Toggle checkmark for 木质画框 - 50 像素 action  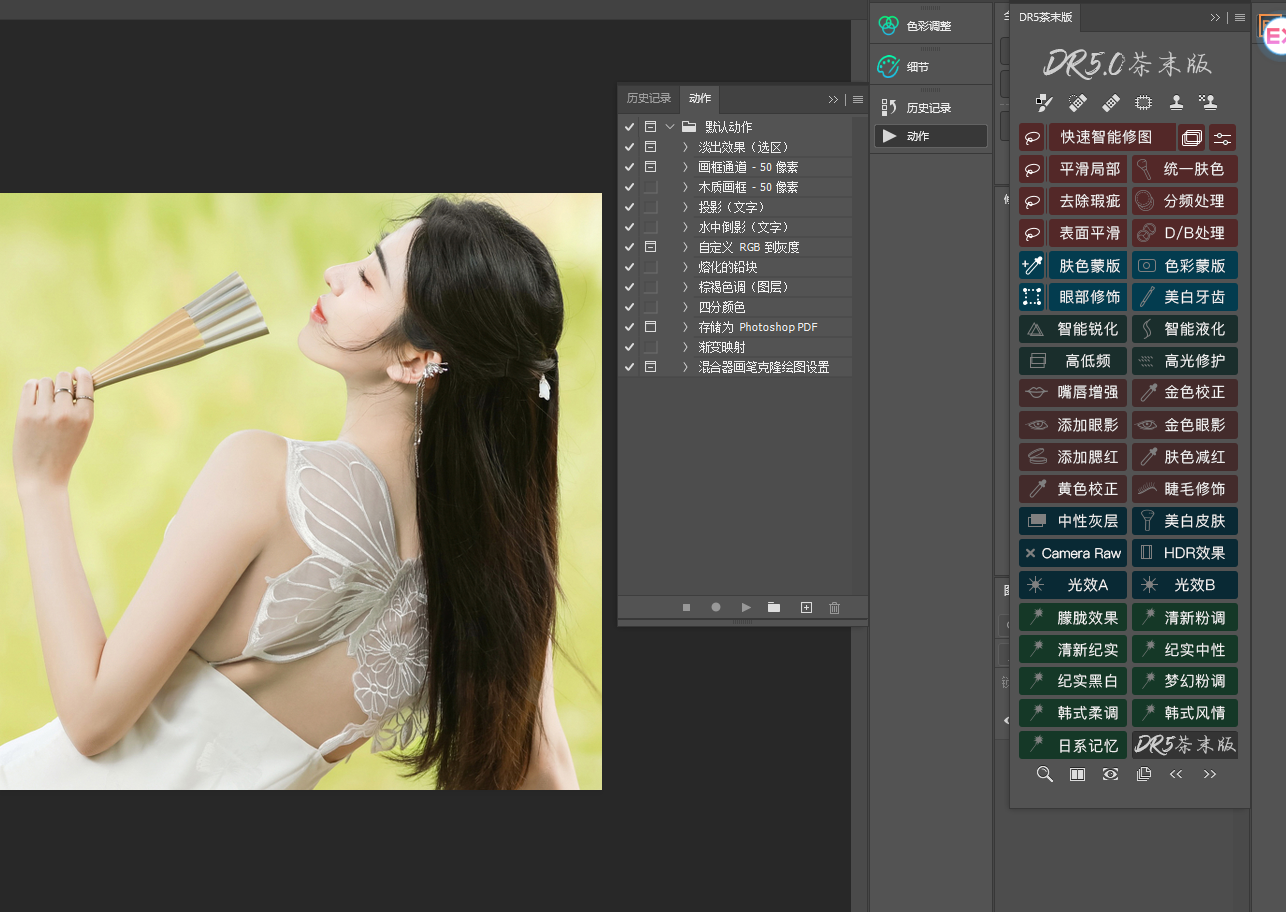(629, 187)
